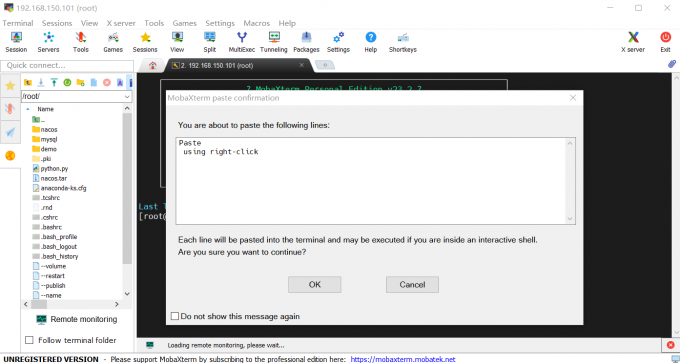Enable Follow terminal folder checkbox
680x363 pixels.
[29, 340]
